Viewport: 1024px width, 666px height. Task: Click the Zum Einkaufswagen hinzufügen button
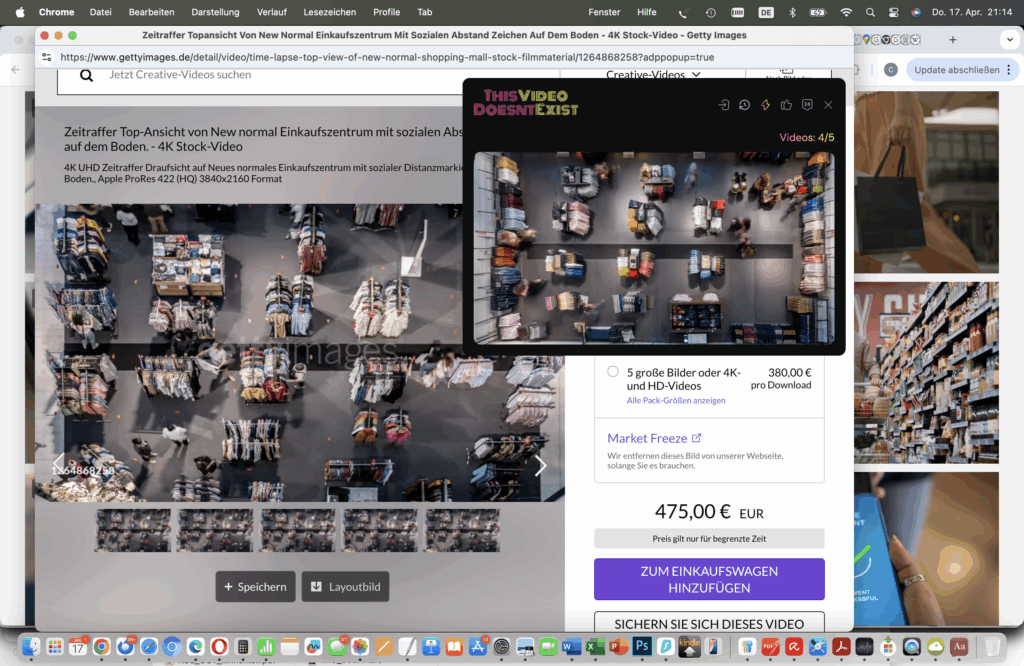click(709, 579)
